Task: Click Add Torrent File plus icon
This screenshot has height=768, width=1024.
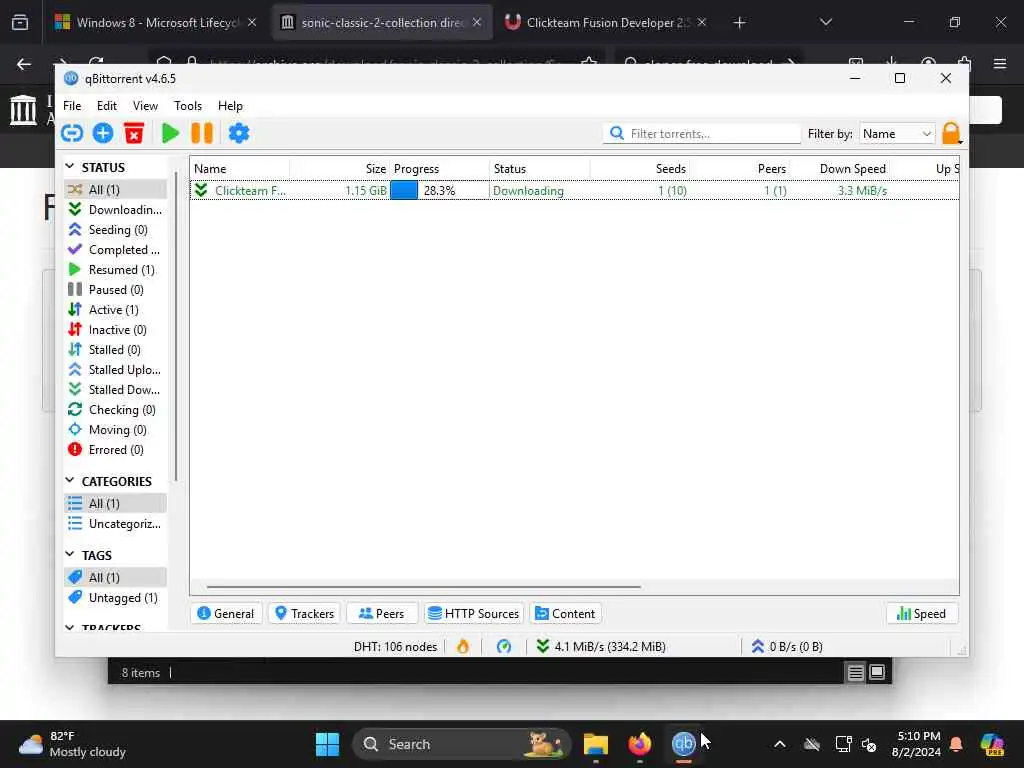Action: pyautogui.click(x=103, y=133)
